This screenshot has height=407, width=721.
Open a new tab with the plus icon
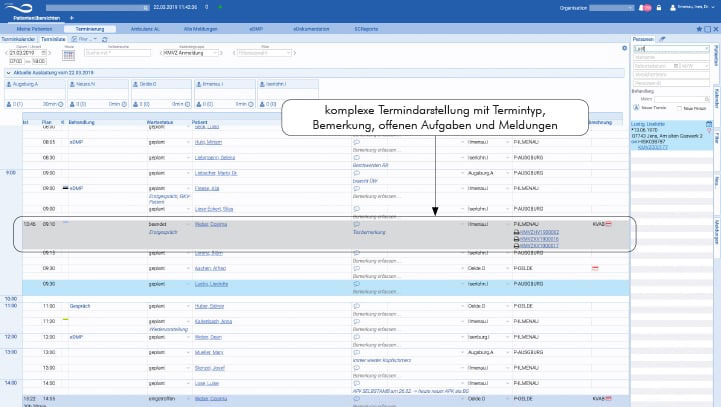[x=71, y=17]
